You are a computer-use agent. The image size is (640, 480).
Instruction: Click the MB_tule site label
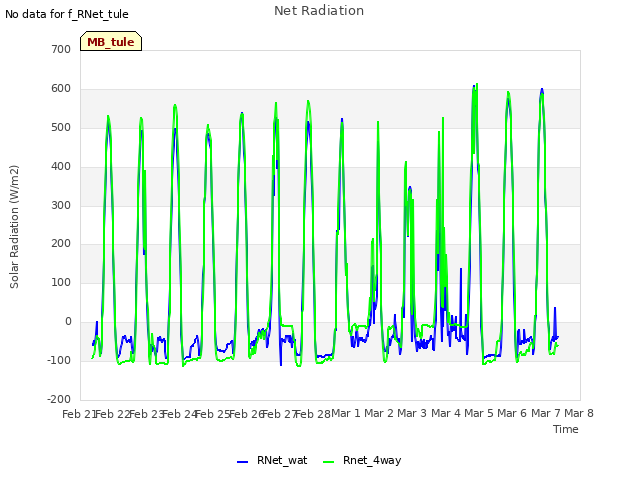coord(111,42)
